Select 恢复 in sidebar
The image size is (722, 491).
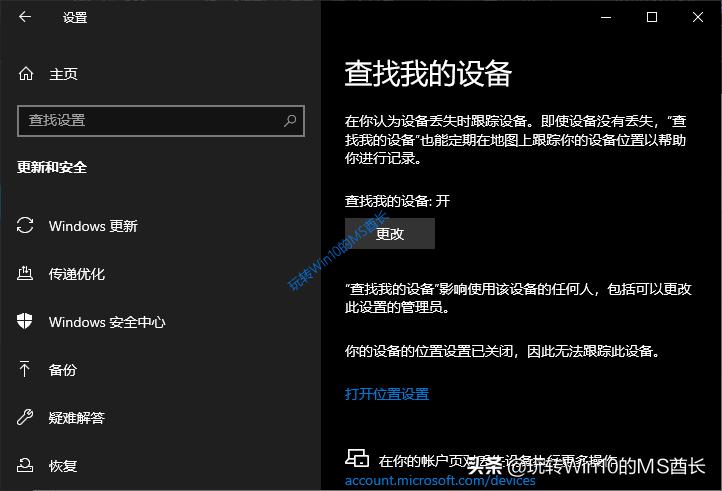(63, 466)
